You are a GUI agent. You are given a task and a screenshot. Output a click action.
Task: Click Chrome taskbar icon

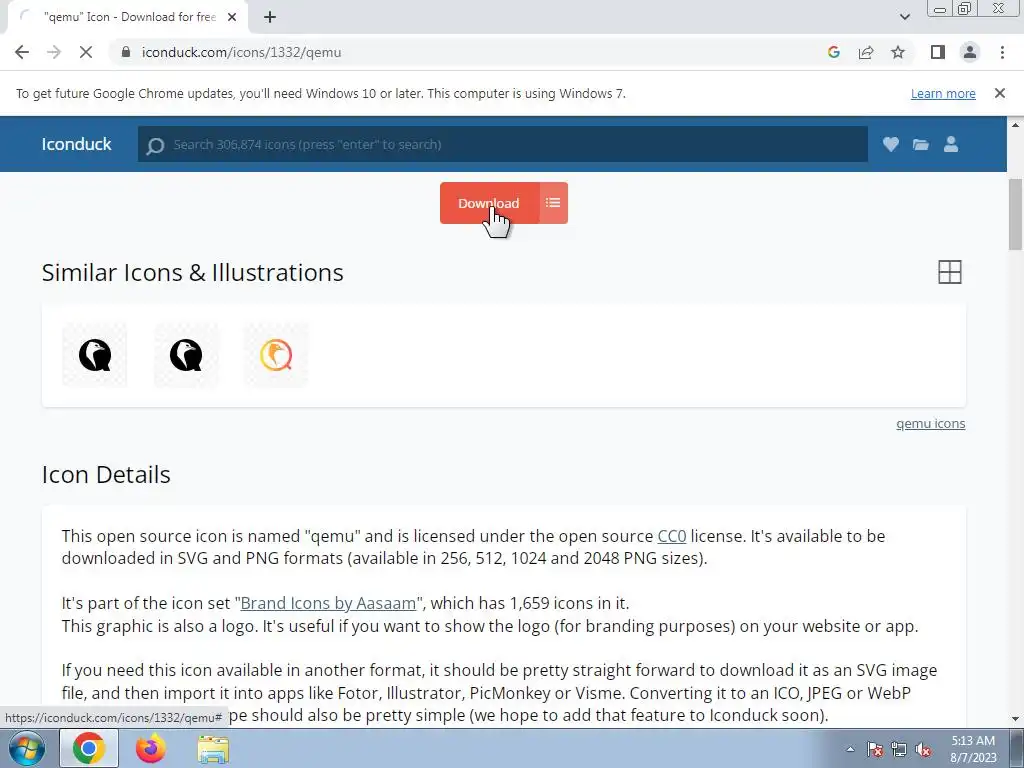[x=89, y=748]
